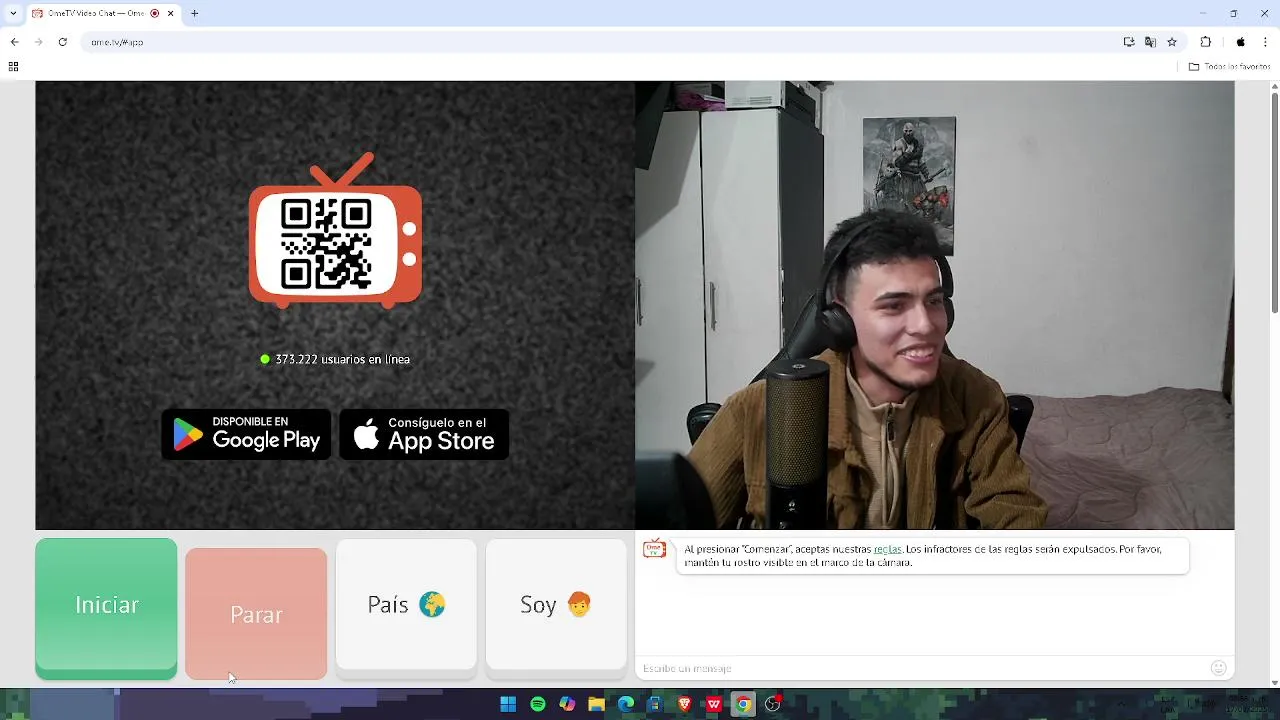The image size is (1280, 720).
Task: Go back in browser history
Action: point(14,42)
